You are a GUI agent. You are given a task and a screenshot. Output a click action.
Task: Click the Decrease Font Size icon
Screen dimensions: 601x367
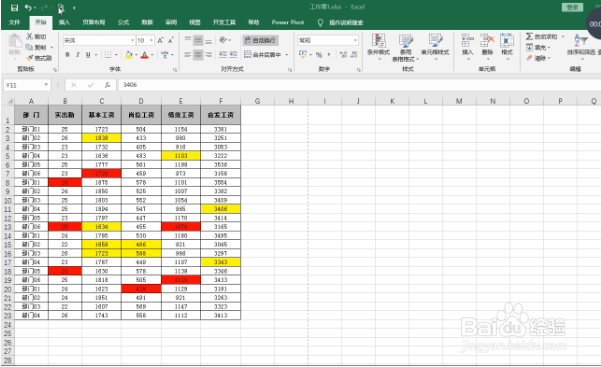coord(171,40)
